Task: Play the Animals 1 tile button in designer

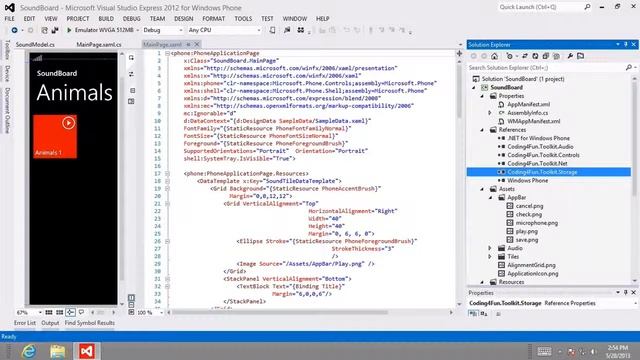Action: [69, 123]
